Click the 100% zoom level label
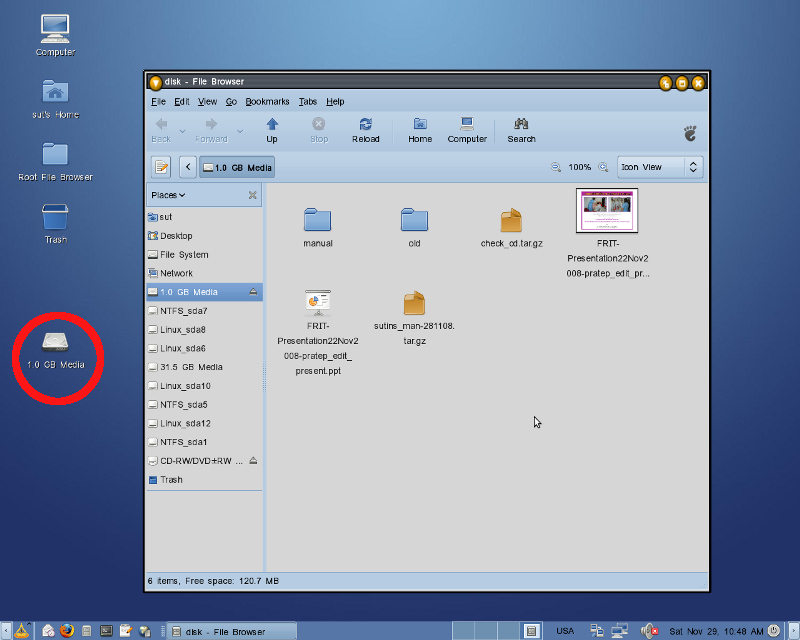This screenshot has width=800, height=640. pos(580,167)
